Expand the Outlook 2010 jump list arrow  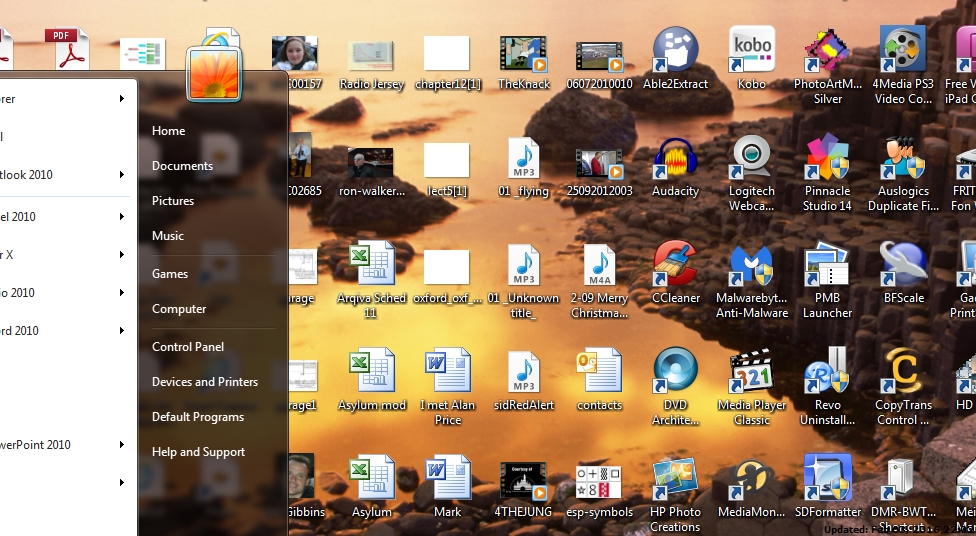[122, 175]
